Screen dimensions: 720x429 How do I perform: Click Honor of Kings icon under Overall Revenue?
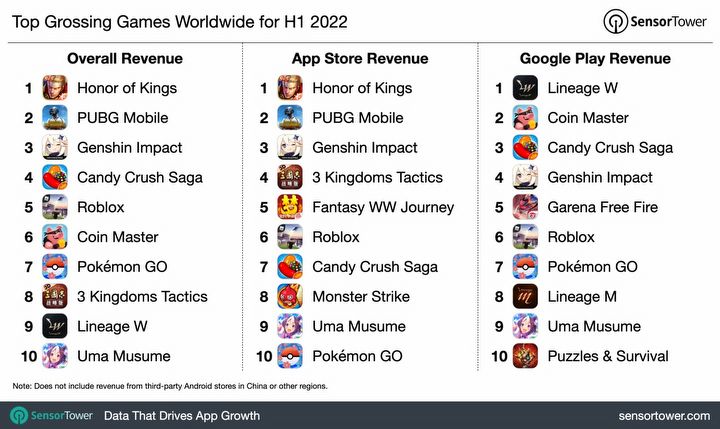55,88
